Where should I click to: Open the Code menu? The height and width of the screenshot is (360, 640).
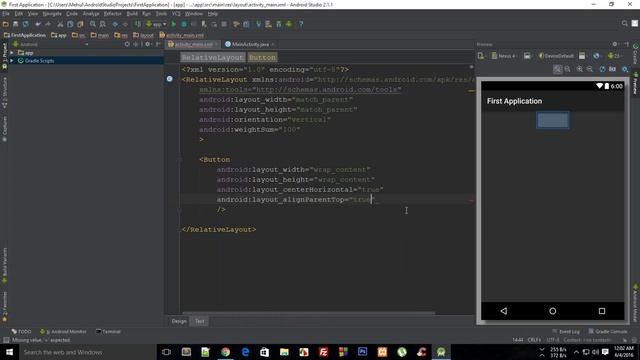[x=72, y=14]
